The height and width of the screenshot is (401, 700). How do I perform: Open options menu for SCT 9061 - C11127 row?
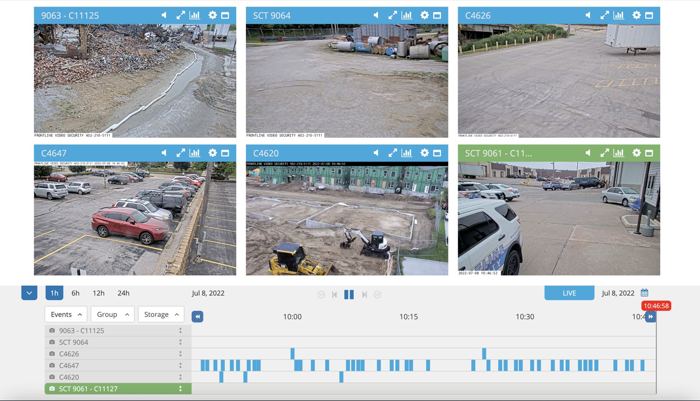[x=180, y=388]
